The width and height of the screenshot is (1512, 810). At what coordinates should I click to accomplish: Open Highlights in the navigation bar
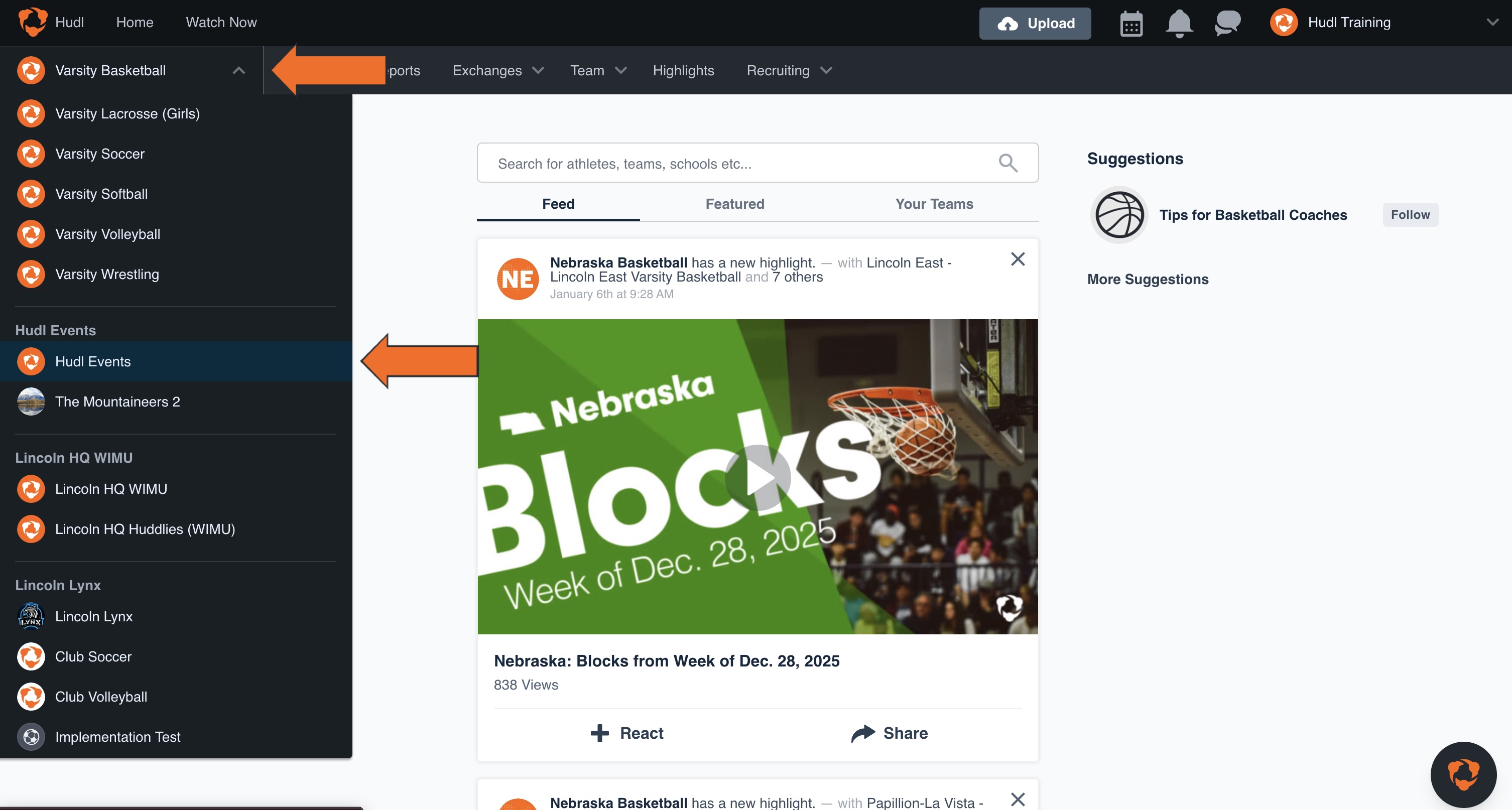(x=683, y=70)
